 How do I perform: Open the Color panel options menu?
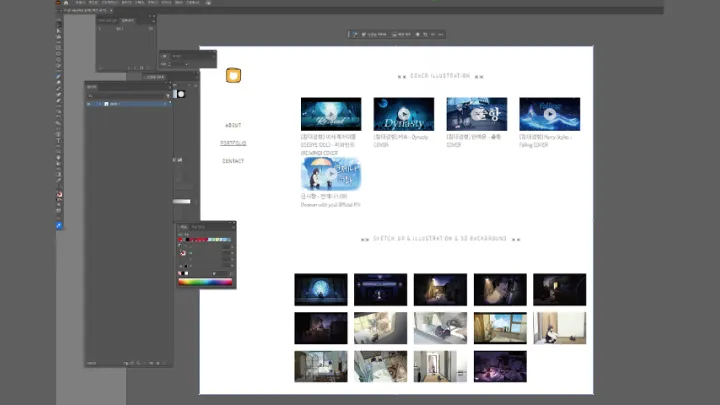(x=233, y=227)
